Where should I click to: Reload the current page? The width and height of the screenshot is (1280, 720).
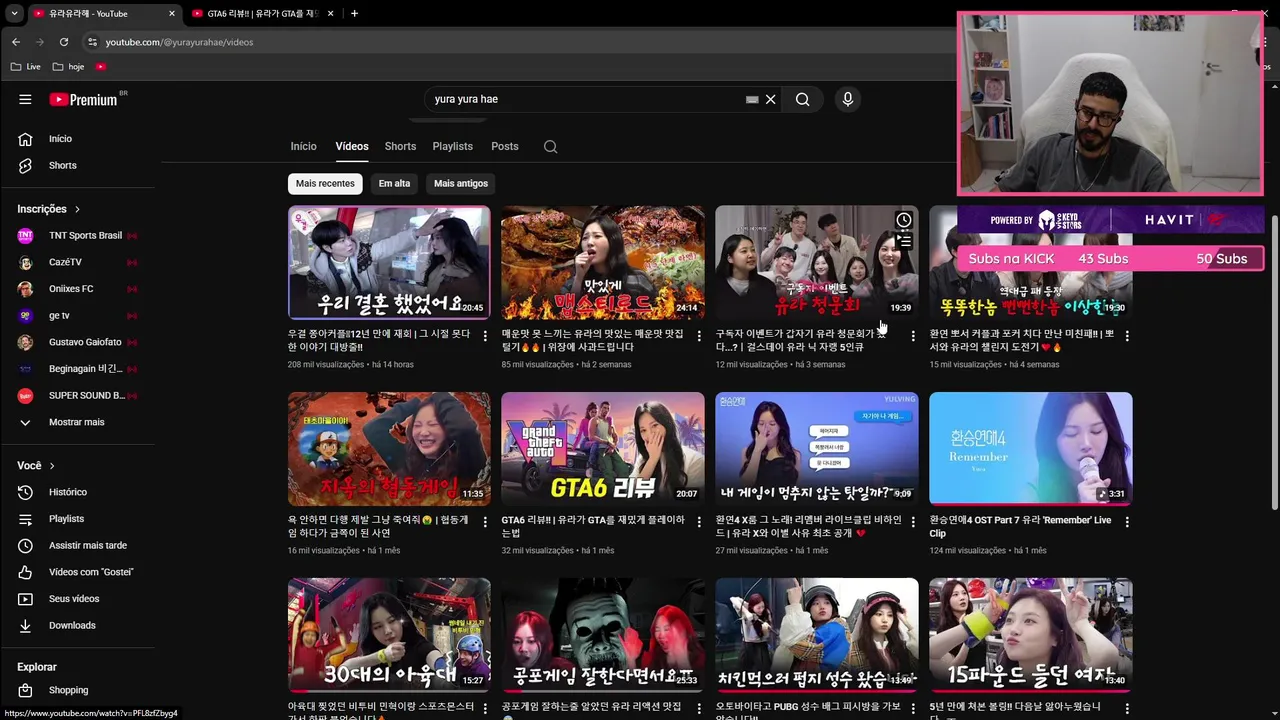pyautogui.click(x=64, y=42)
